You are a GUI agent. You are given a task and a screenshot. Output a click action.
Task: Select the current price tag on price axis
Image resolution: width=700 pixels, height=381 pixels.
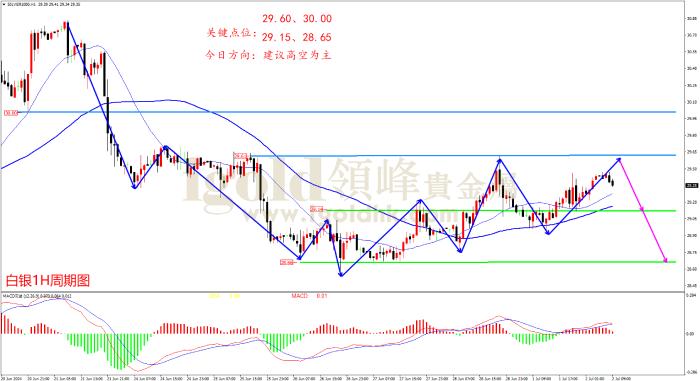[692, 185]
